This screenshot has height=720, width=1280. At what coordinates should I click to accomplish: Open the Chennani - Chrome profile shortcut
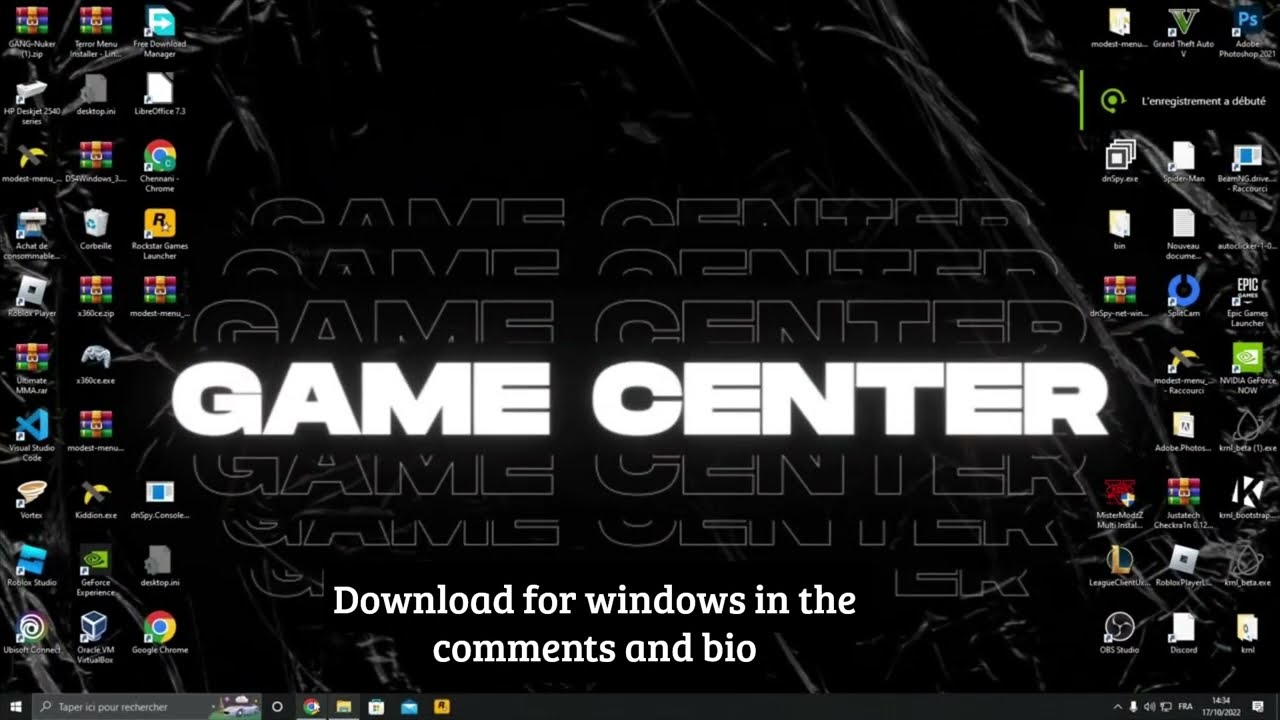160,166
